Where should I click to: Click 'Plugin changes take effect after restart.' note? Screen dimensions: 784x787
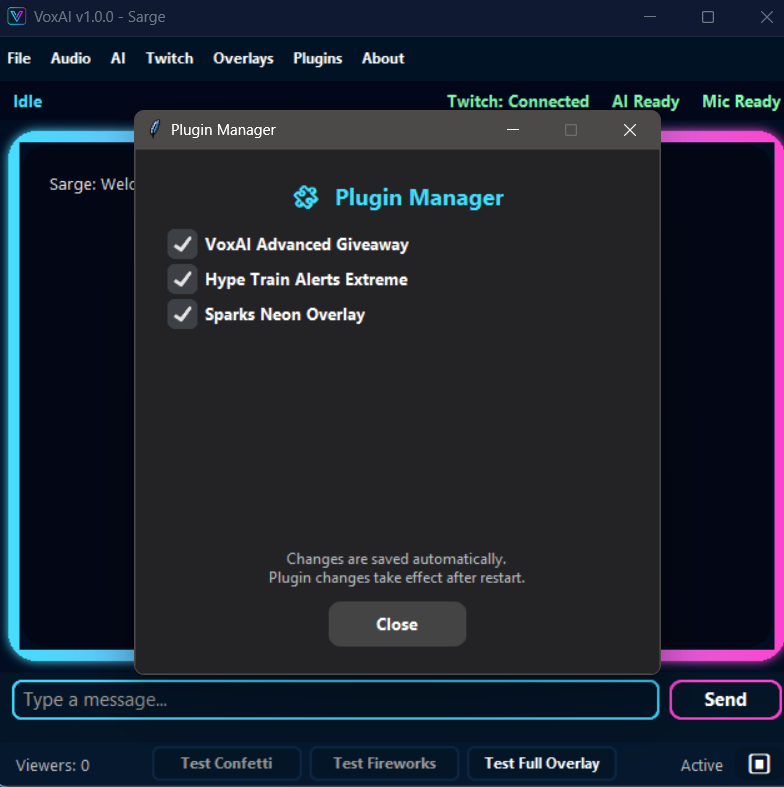tap(397, 578)
